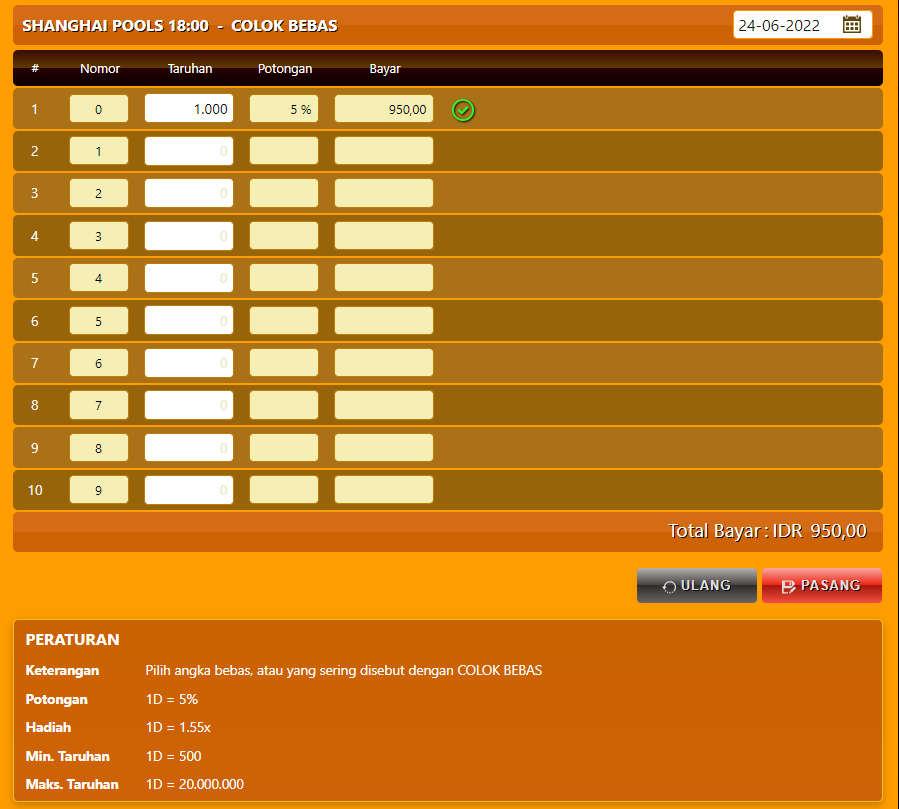Click the Taruhan box for Nomor 8
Image resolution: width=899 pixels, height=809 pixels.
click(189, 448)
